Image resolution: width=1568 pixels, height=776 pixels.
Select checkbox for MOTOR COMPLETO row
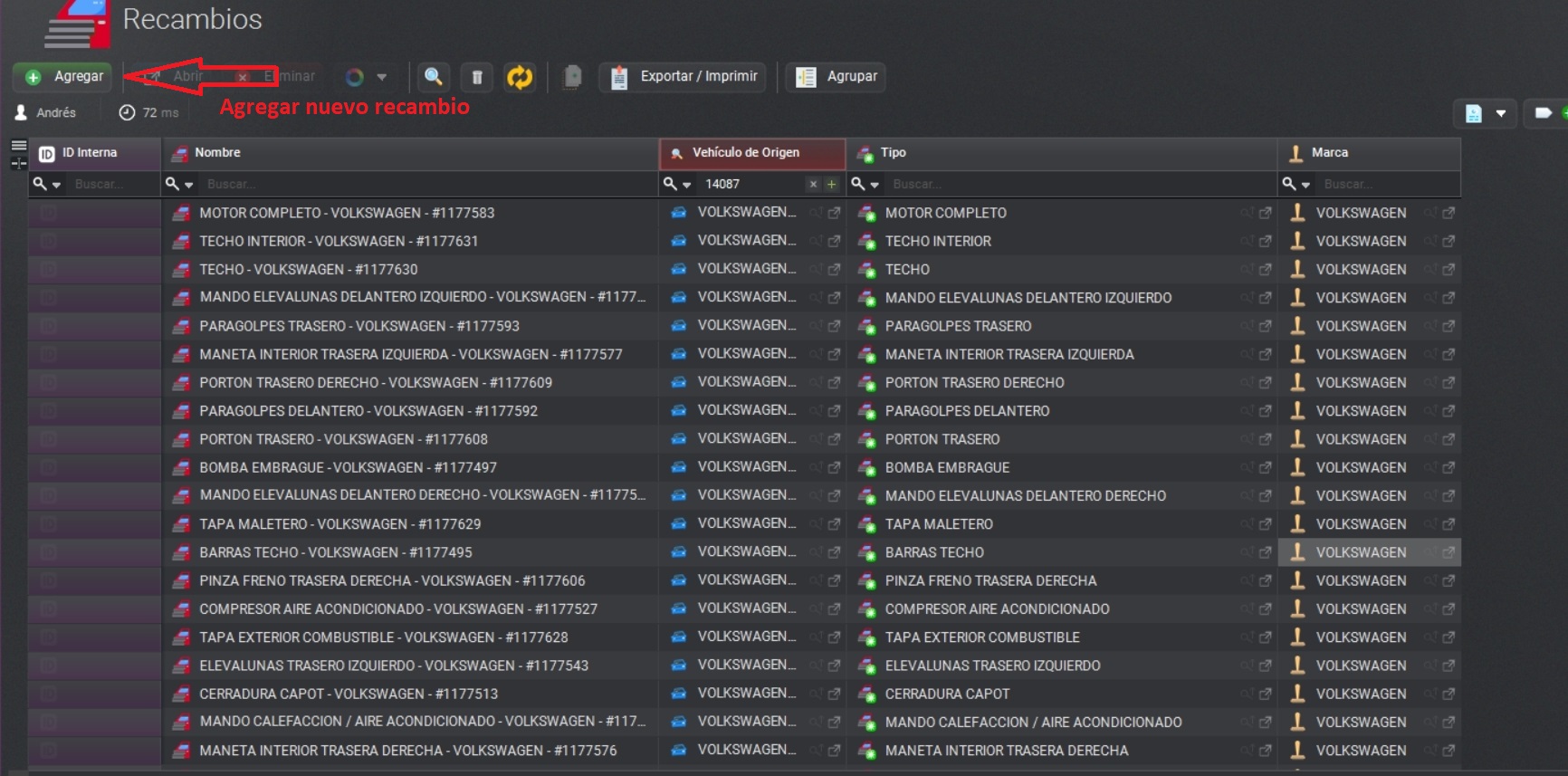(x=49, y=213)
